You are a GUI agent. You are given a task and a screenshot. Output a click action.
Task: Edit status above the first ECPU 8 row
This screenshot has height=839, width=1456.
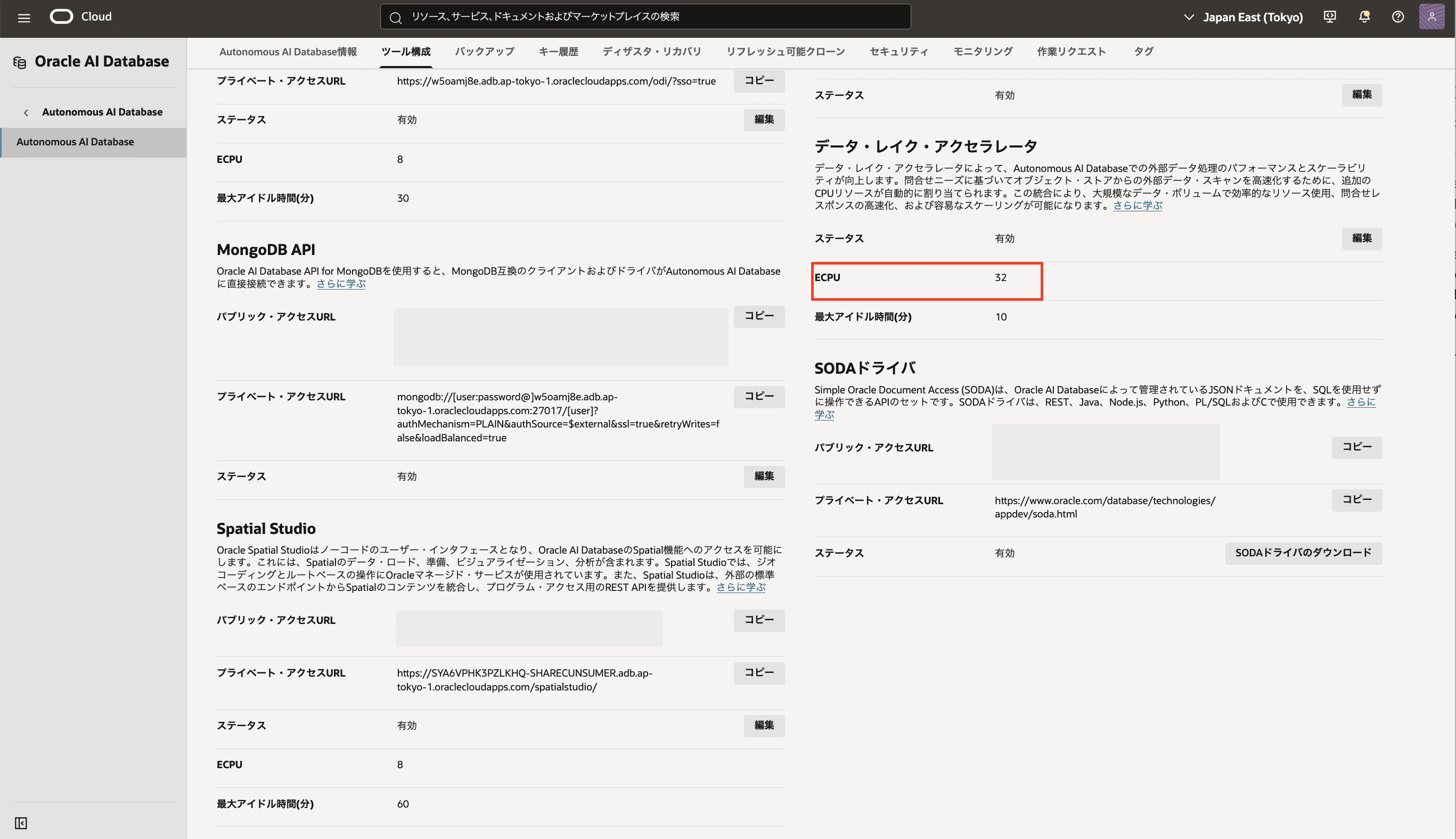point(764,120)
